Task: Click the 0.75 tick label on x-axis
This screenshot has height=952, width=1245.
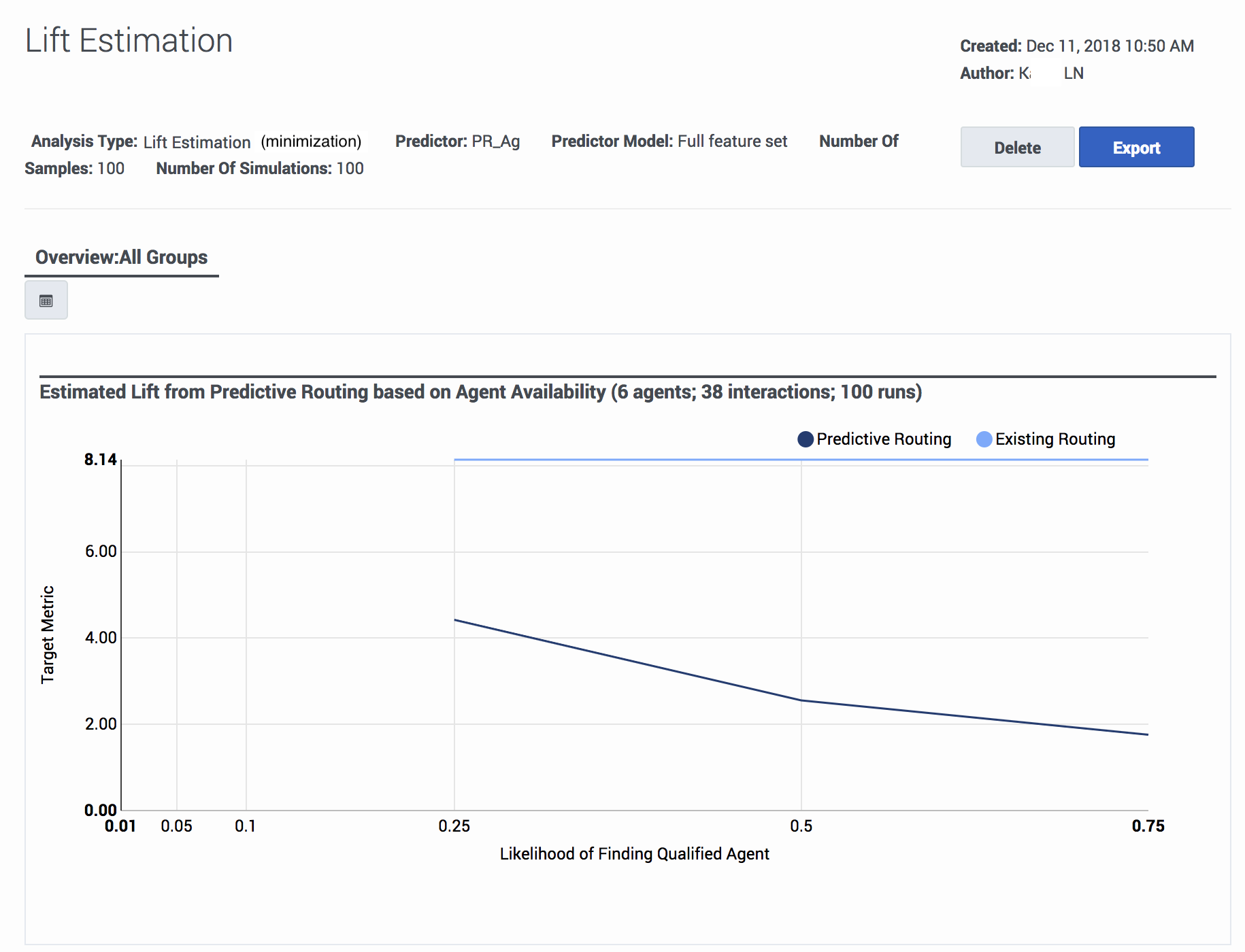Action: click(1148, 826)
